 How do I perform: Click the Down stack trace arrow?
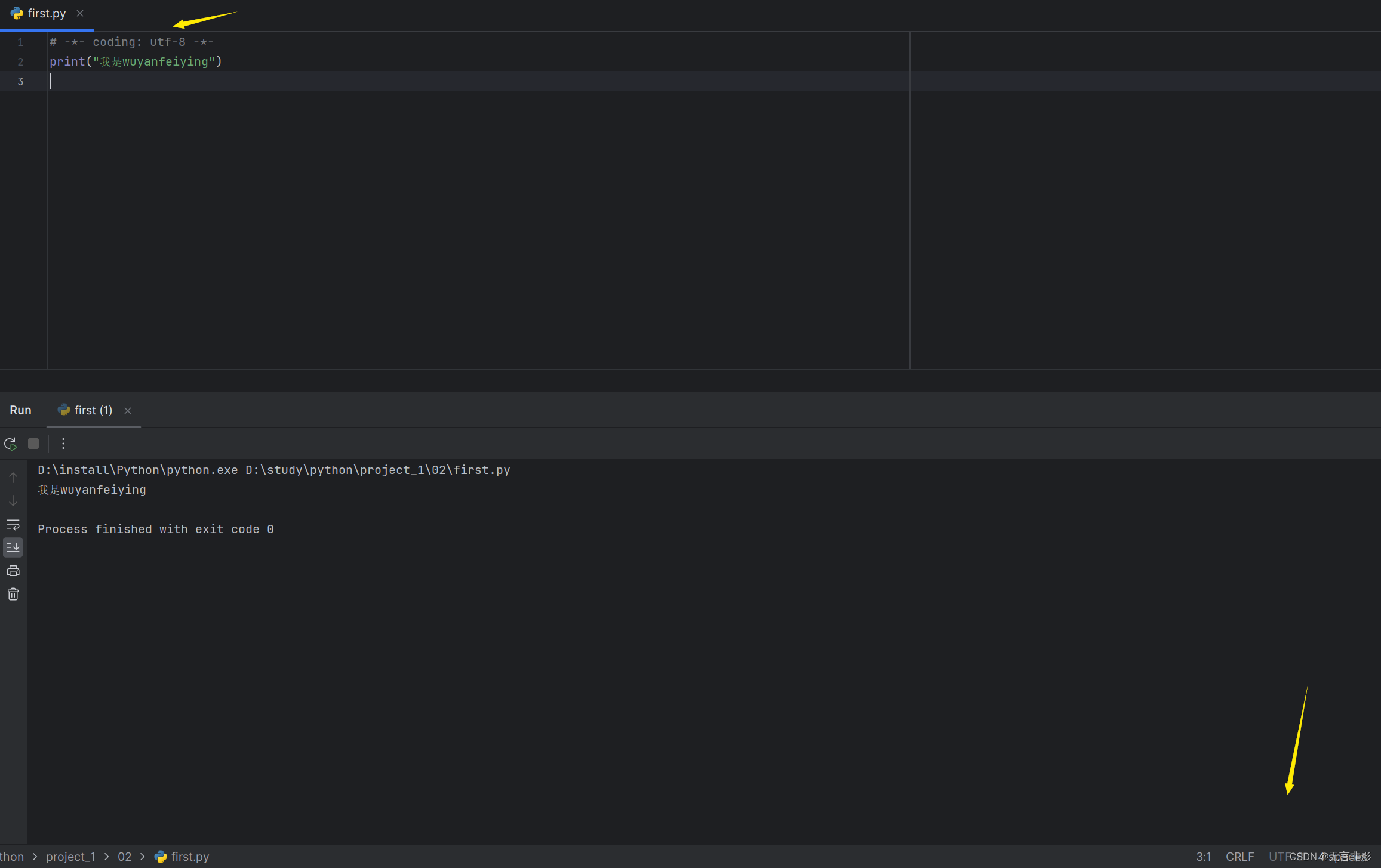[13, 501]
